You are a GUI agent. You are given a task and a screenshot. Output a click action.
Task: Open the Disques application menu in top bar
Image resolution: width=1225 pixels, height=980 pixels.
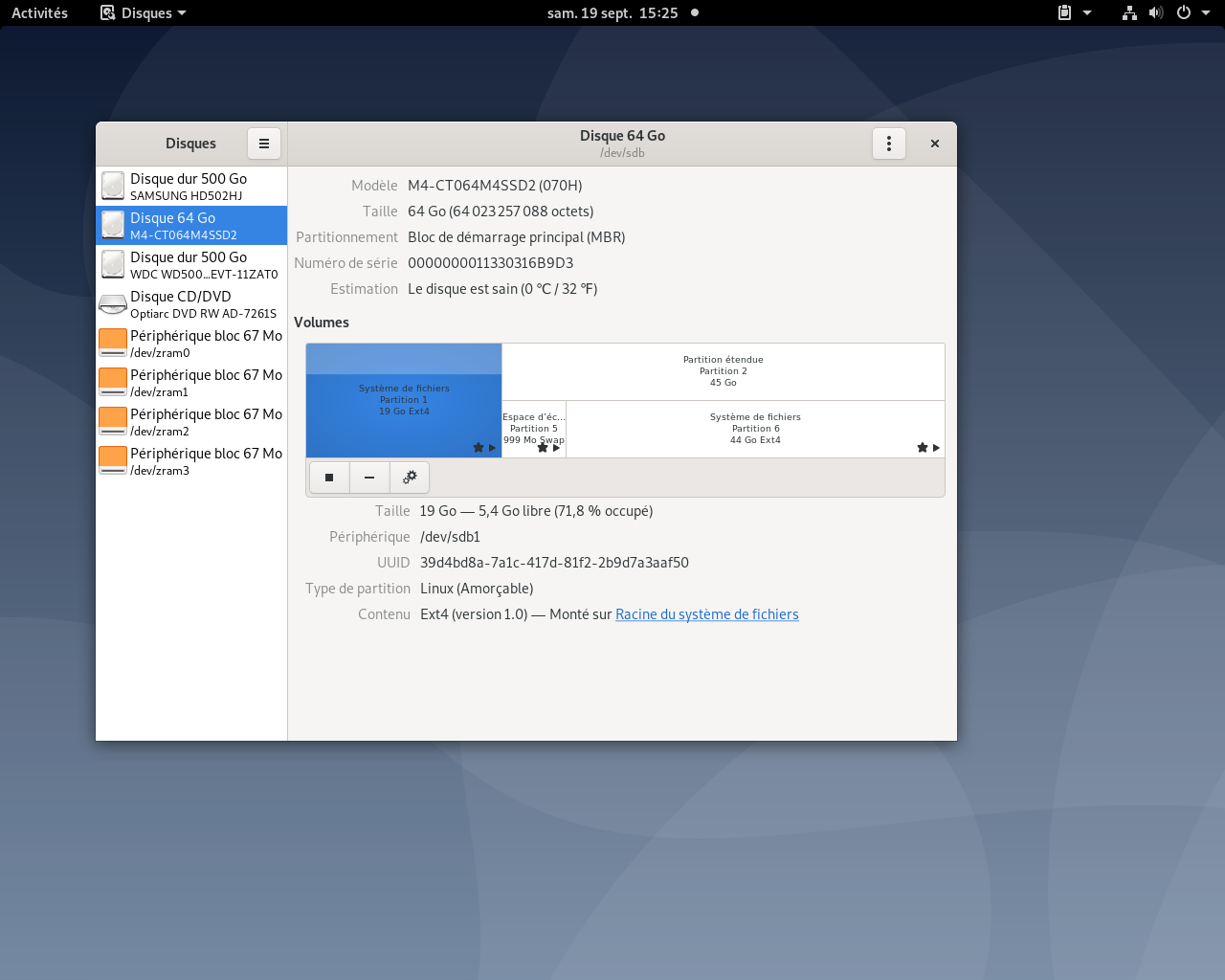pyautogui.click(x=144, y=12)
